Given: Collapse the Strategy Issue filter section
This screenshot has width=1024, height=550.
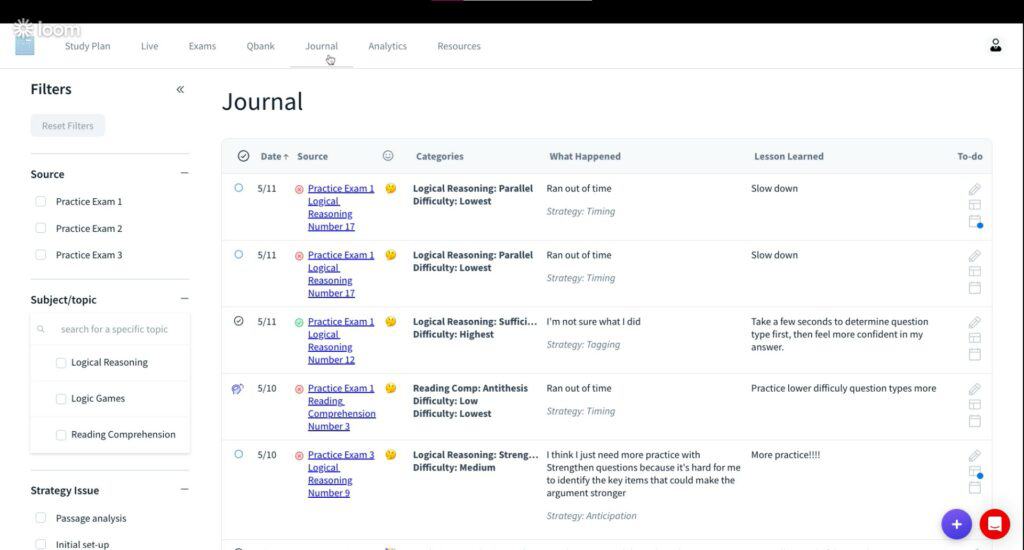Looking at the screenshot, I should (x=184, y=489).
